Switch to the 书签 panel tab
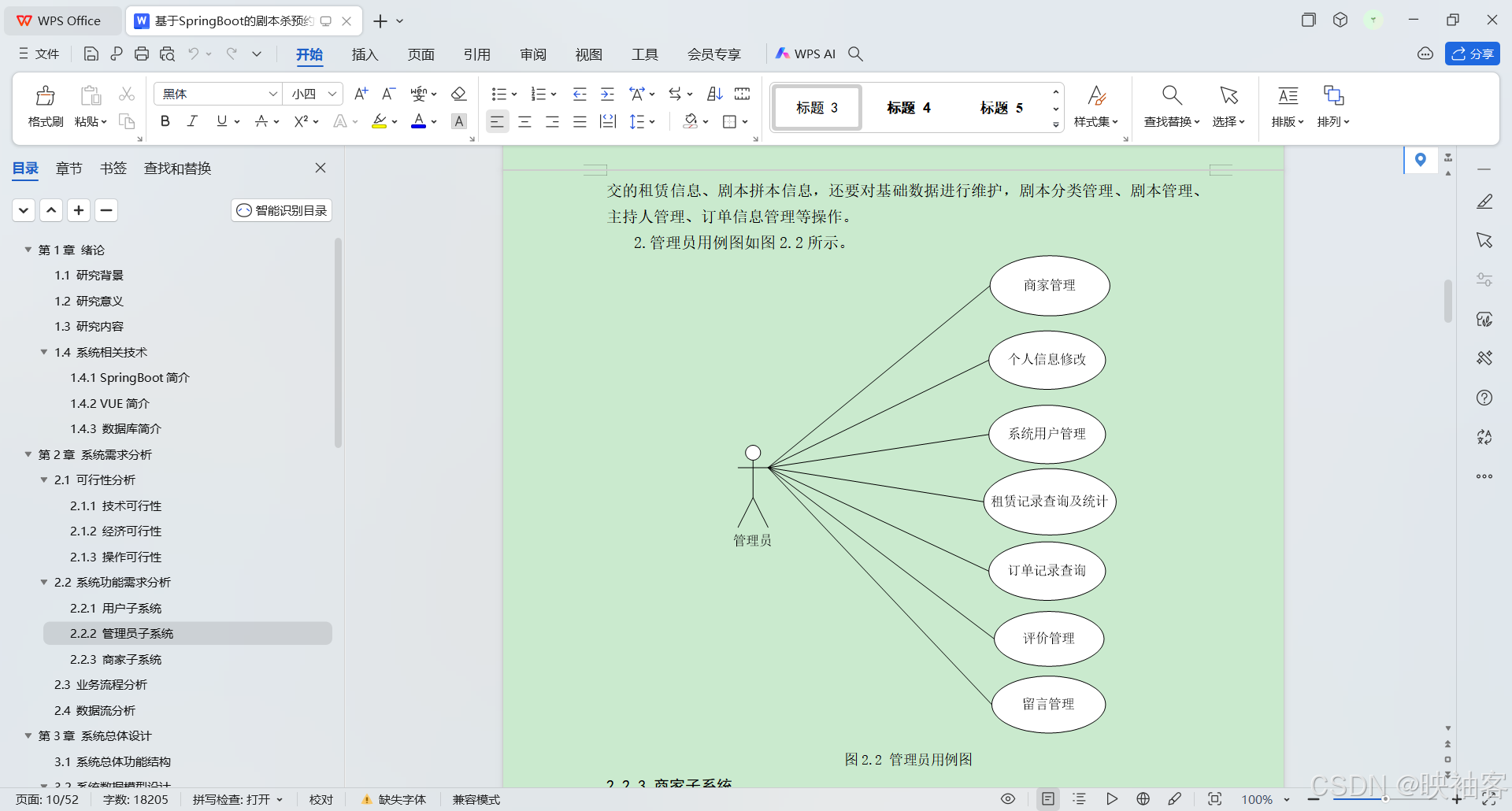Screen dimensions: 1512x811 113,168
